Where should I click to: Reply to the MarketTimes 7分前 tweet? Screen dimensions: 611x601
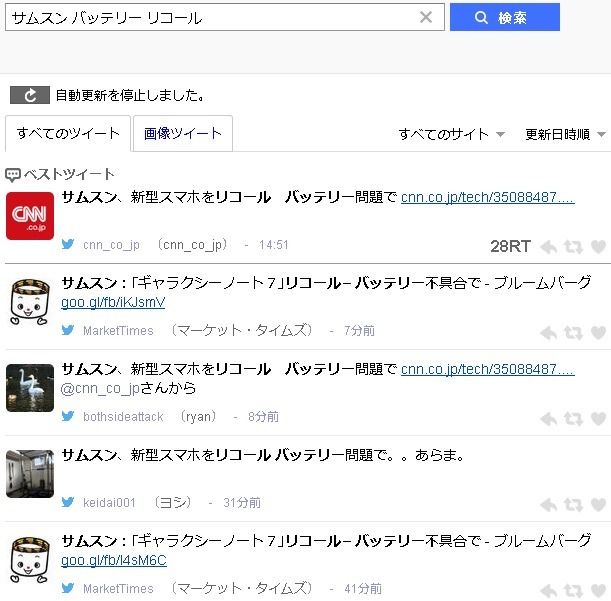[549, 333]
